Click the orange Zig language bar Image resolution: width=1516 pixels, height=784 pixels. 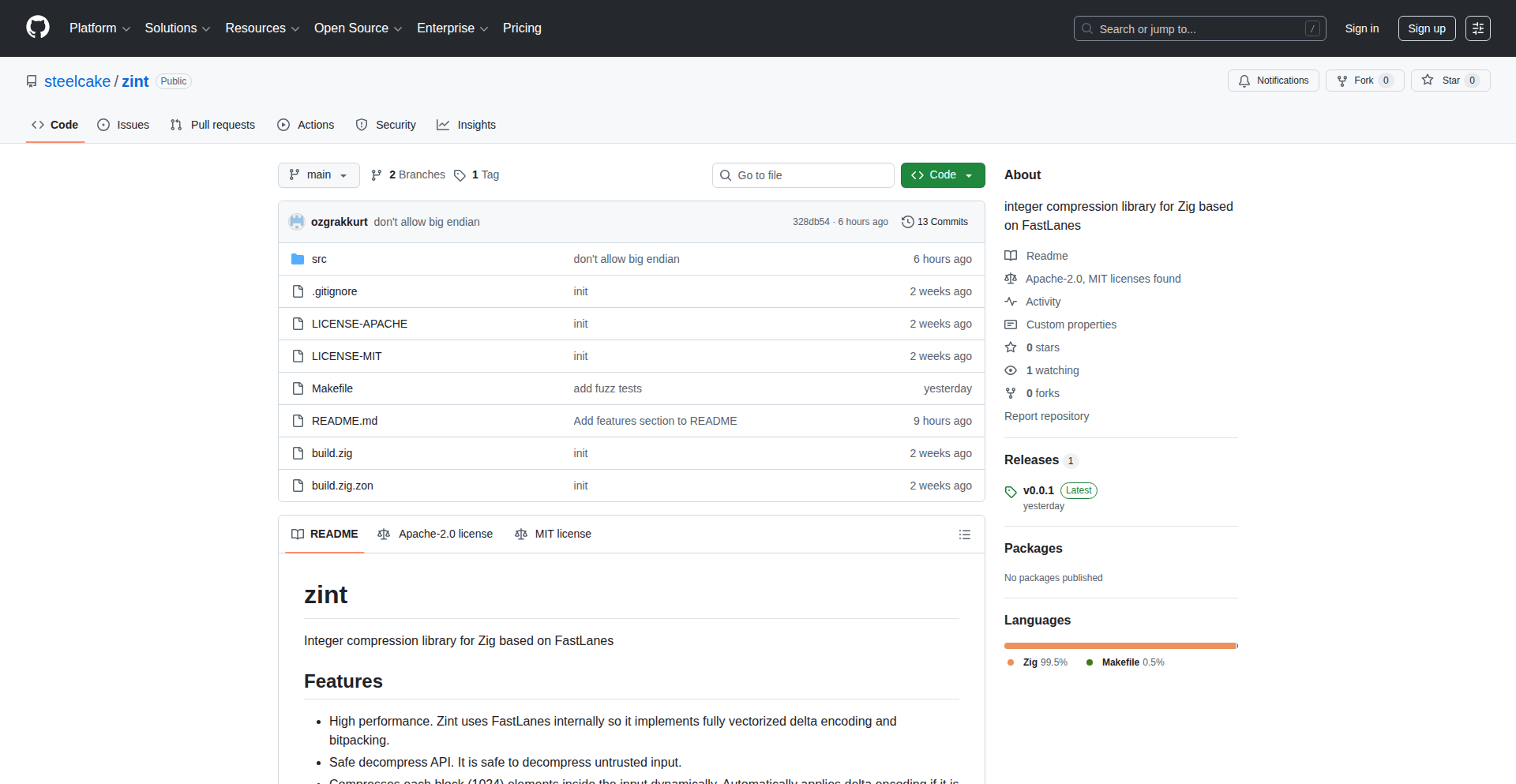click(x=1119, y=646)
